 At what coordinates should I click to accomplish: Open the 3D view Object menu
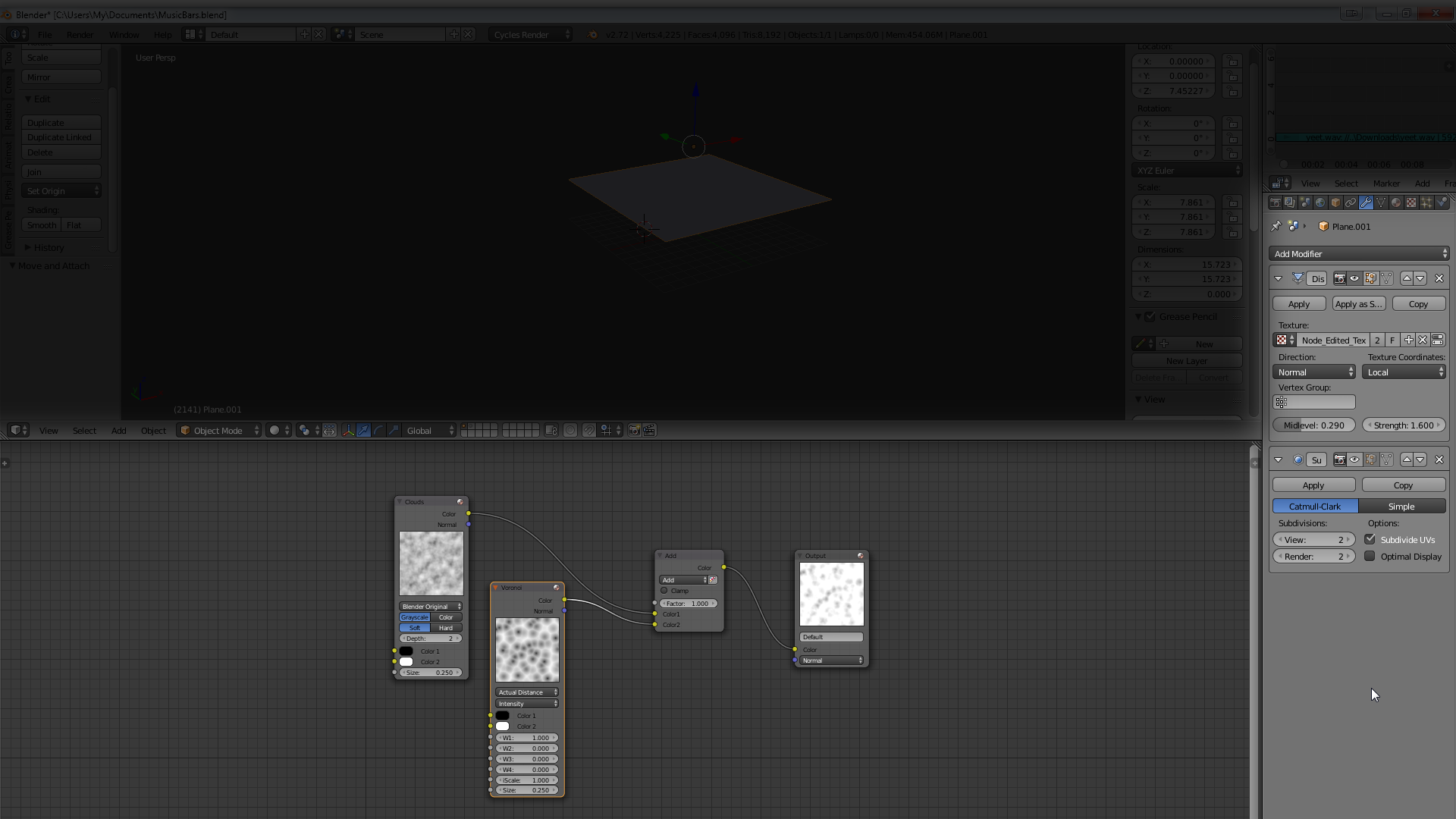(153, 430)
